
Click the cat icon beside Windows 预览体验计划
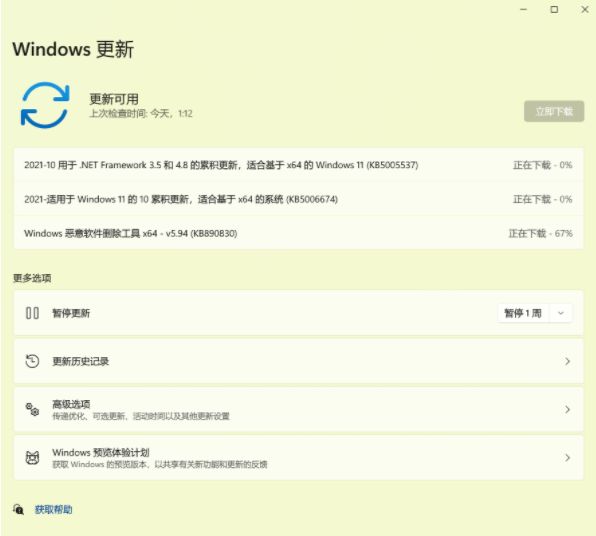click(x=32, y=457)
